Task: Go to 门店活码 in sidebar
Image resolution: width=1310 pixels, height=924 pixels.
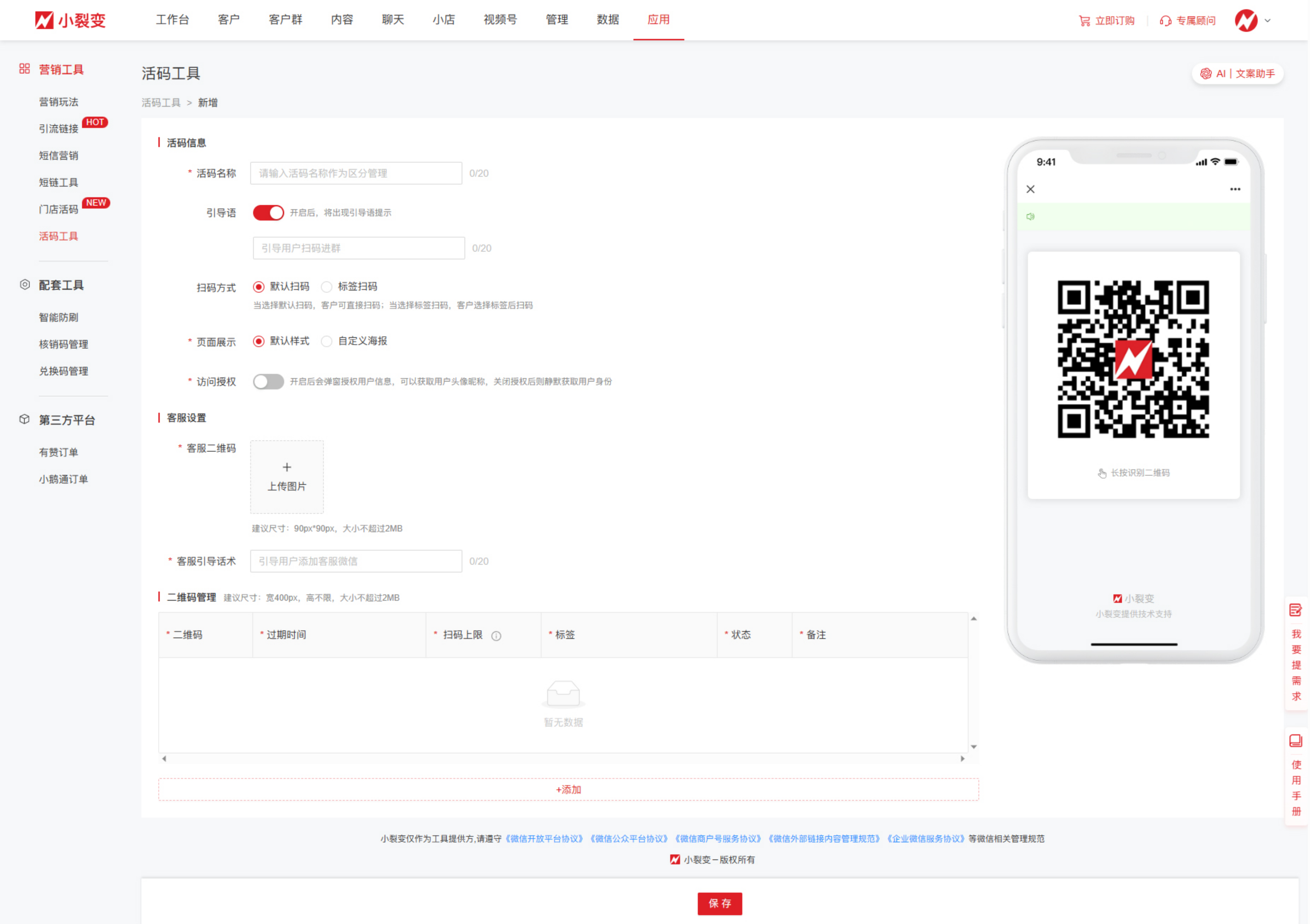Action: [58, 209]
